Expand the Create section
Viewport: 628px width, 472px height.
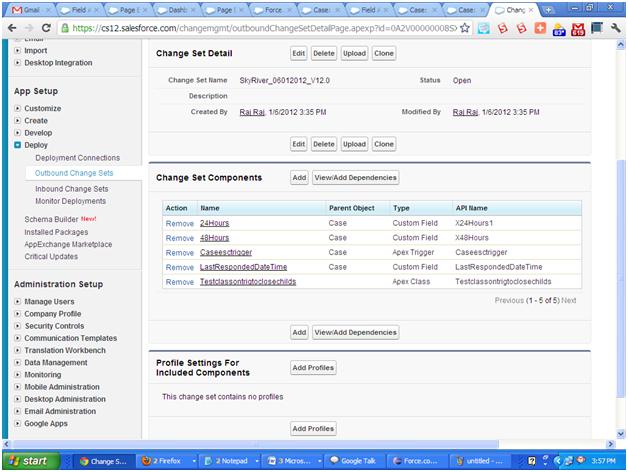(x=17, y=120)
